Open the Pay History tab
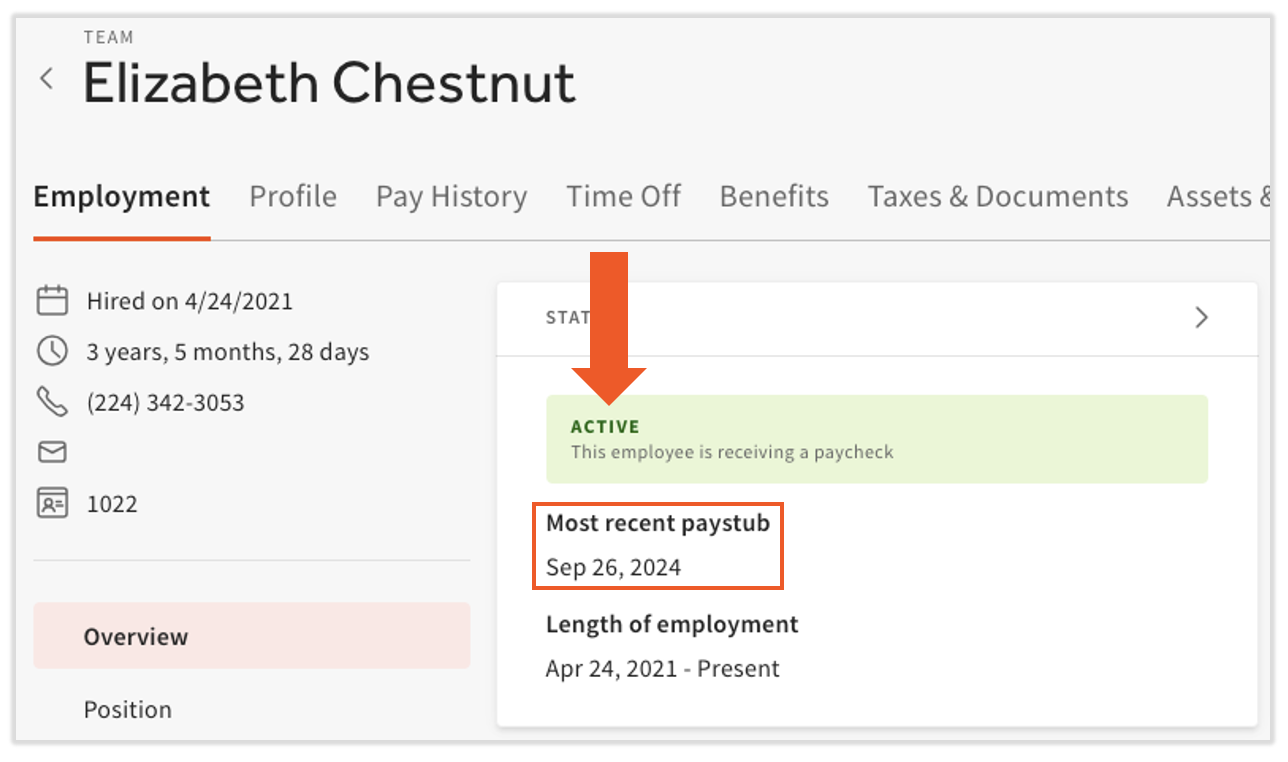 click(x=451, y=196)
